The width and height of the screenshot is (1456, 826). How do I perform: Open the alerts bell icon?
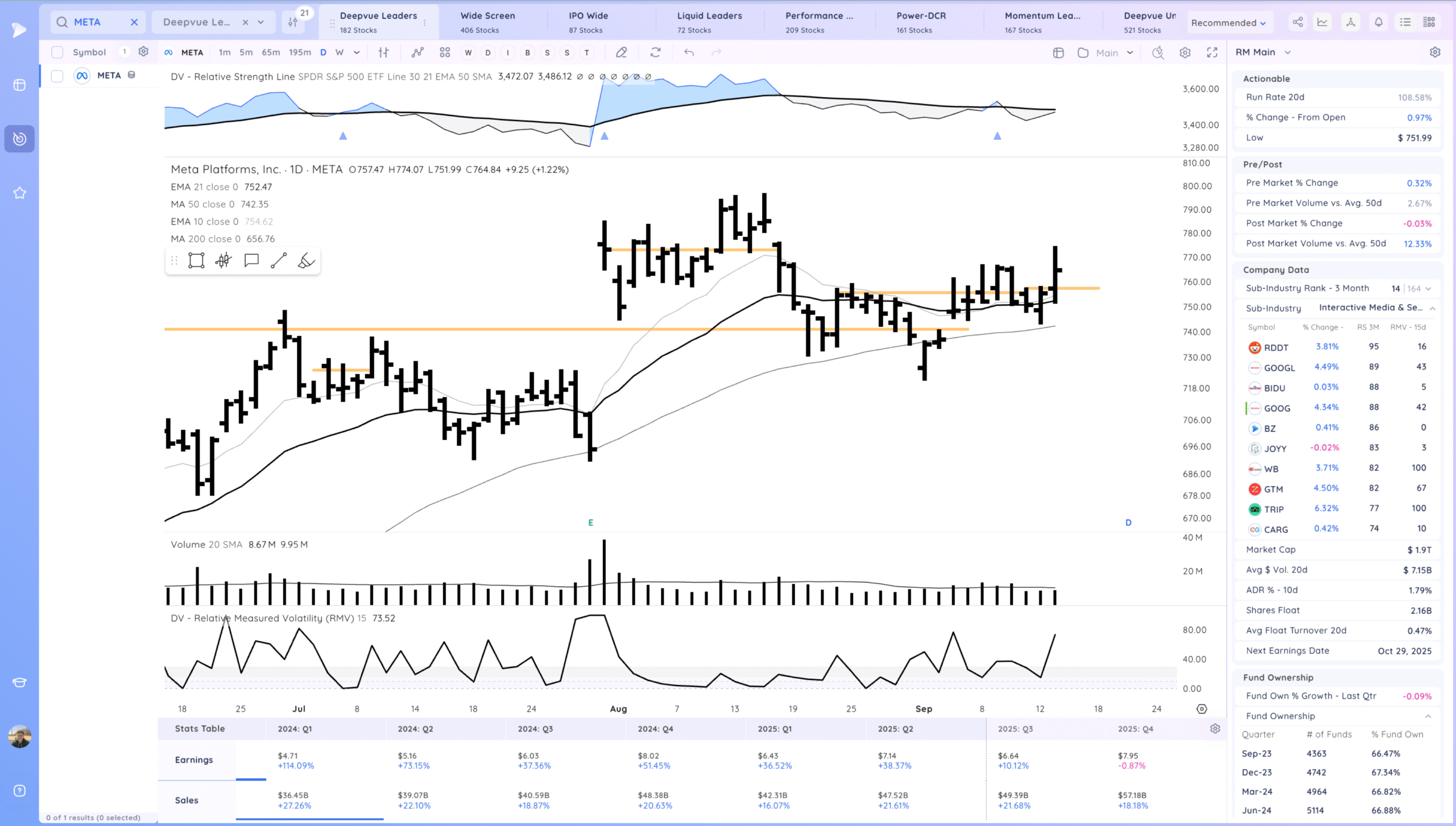1379,22
